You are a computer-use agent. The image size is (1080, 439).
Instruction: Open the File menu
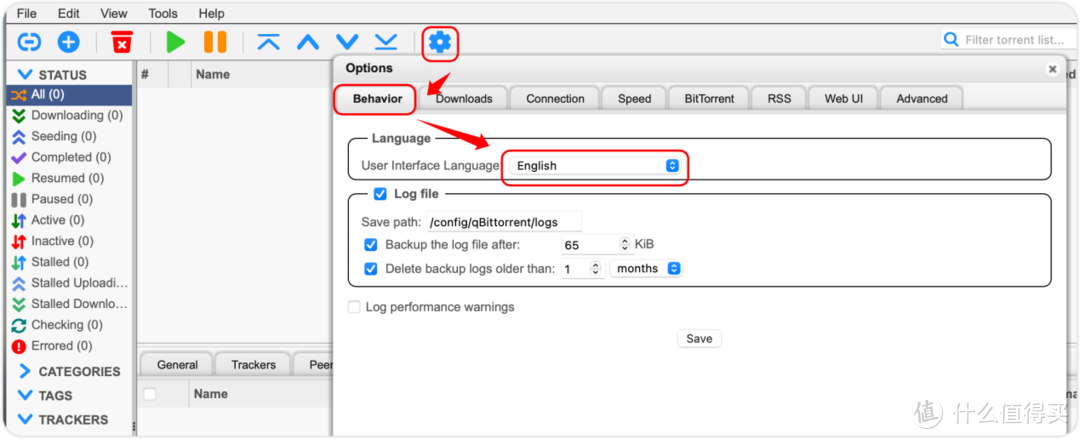point(27,13)
